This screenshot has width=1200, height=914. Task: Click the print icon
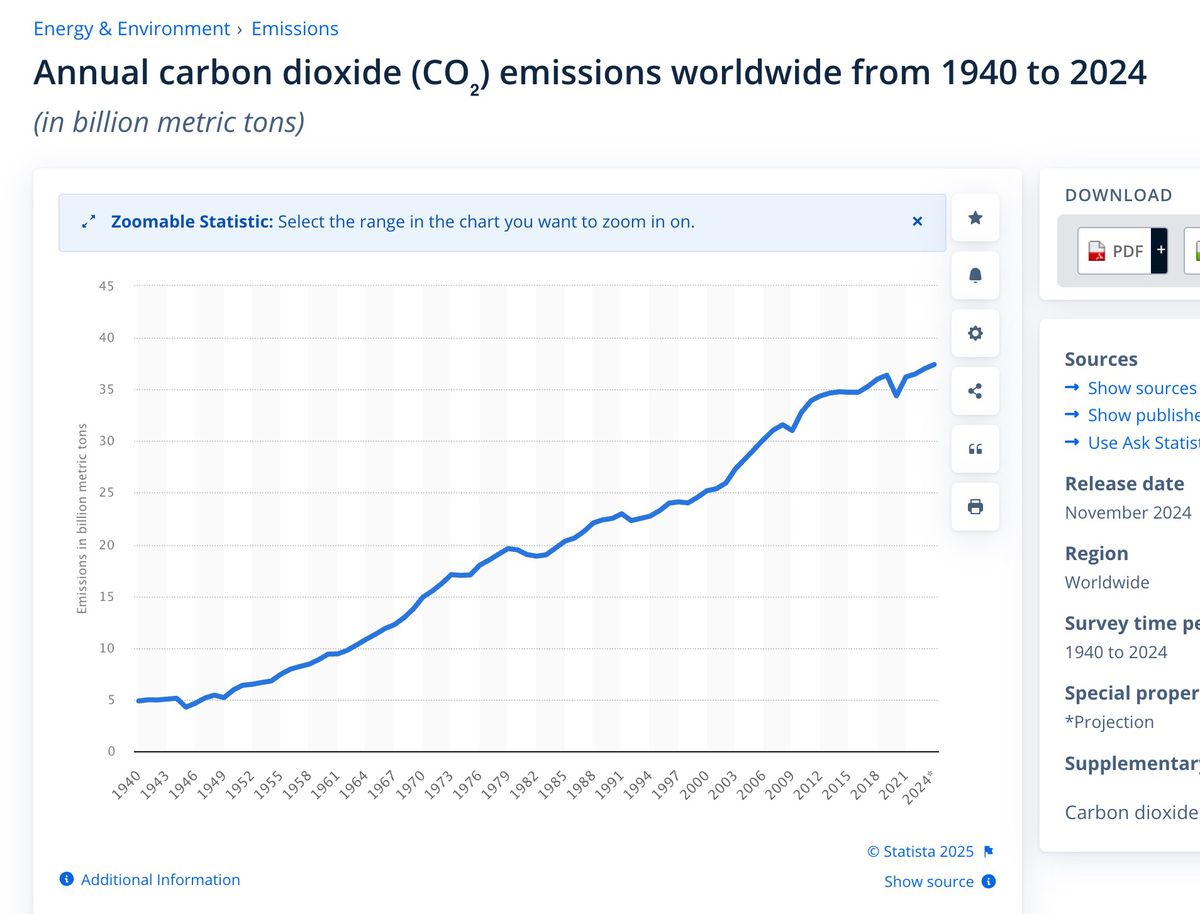pyautogui.click(x=976, y=507)
